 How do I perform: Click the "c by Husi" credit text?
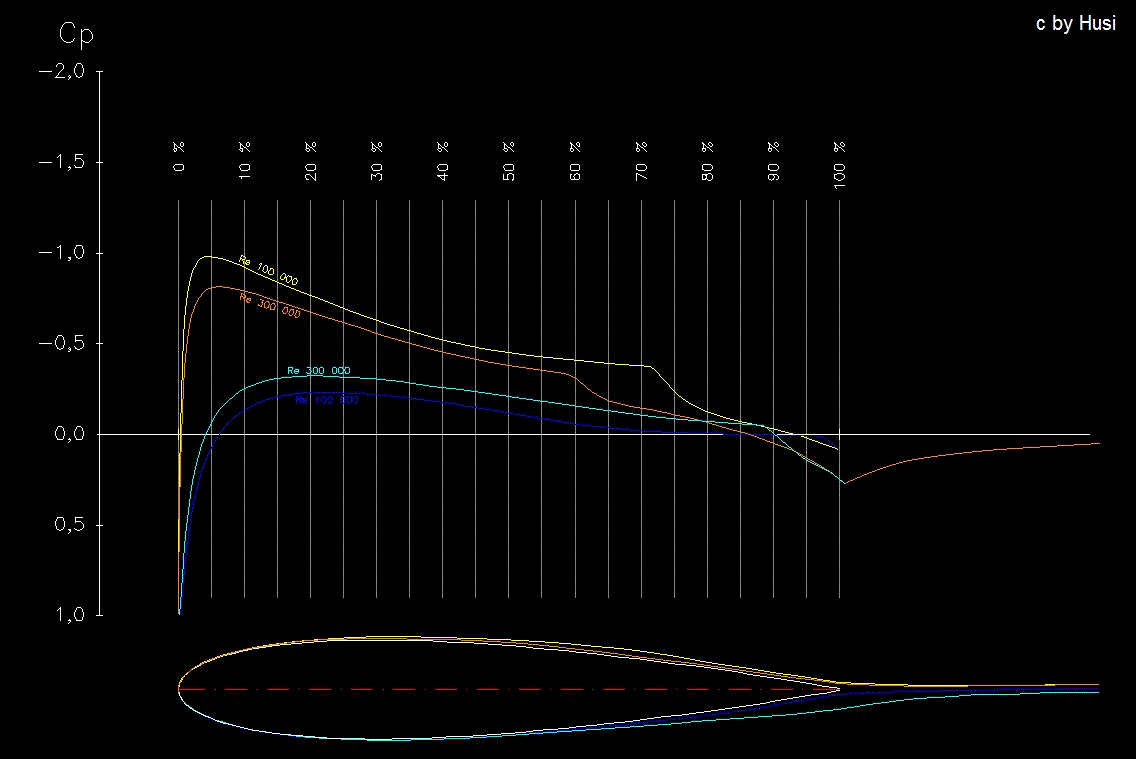pos(1076,24)
